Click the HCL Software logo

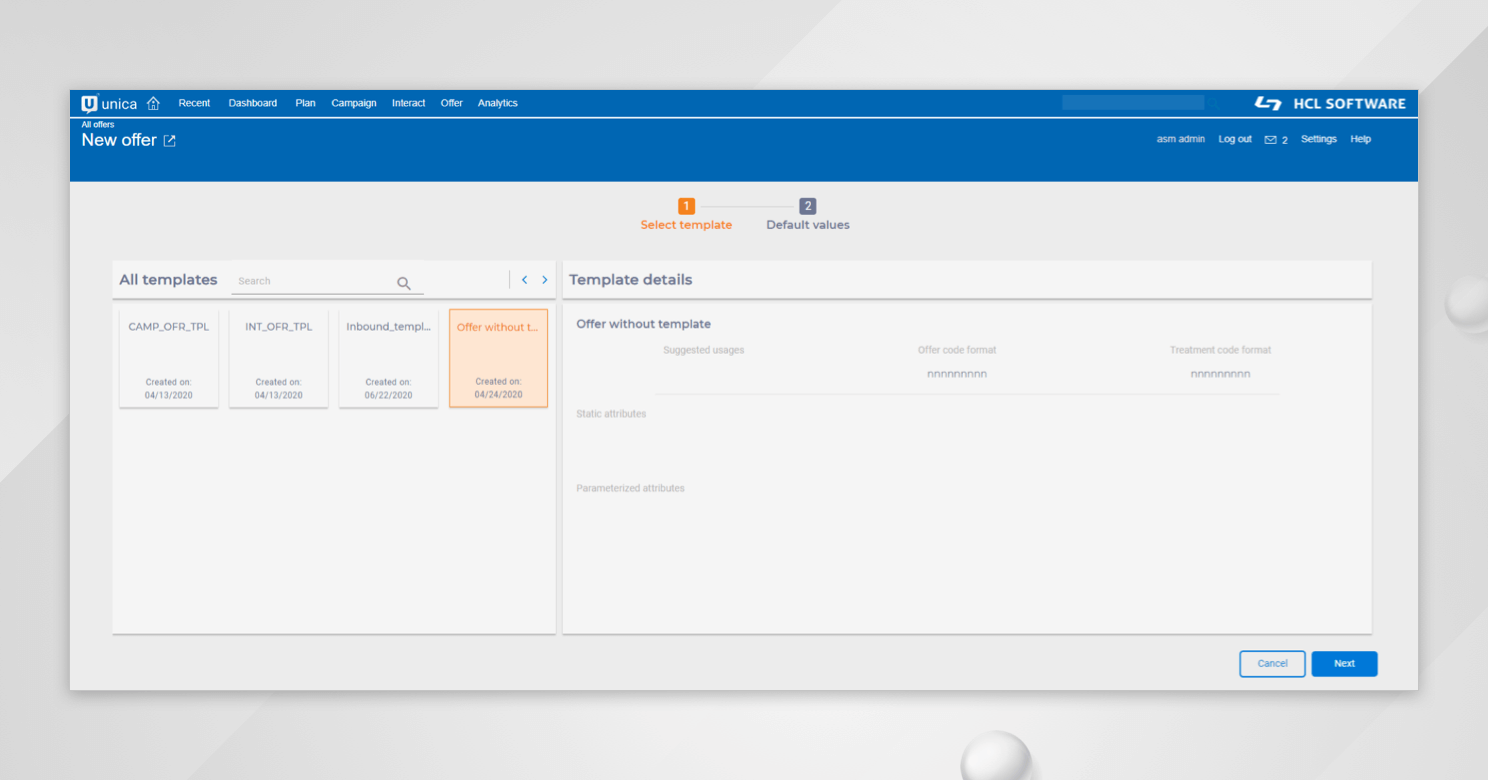(1330, 102)
